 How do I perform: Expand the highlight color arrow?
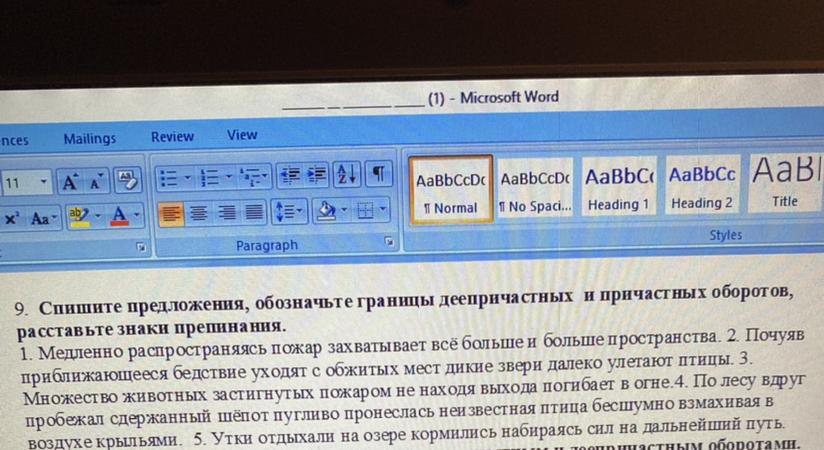(x=98, y=216)
